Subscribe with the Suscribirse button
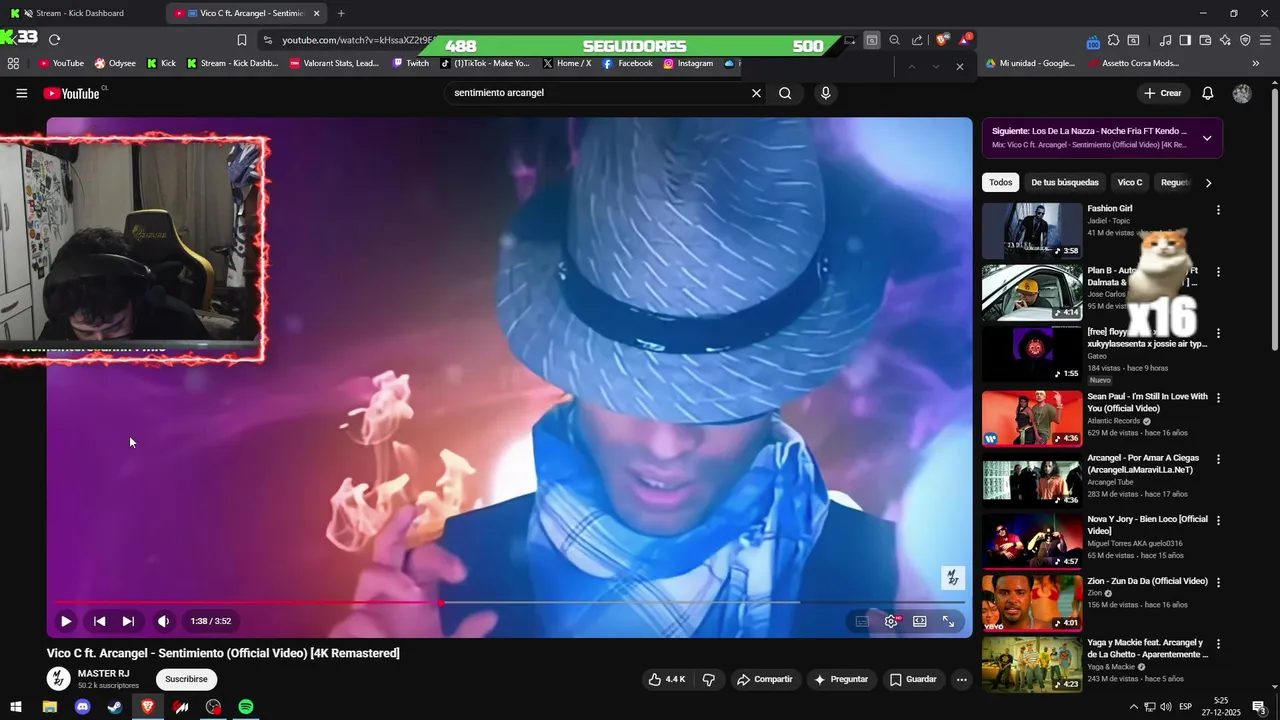The image size is (1280, 720). click(x=186, y=679)
